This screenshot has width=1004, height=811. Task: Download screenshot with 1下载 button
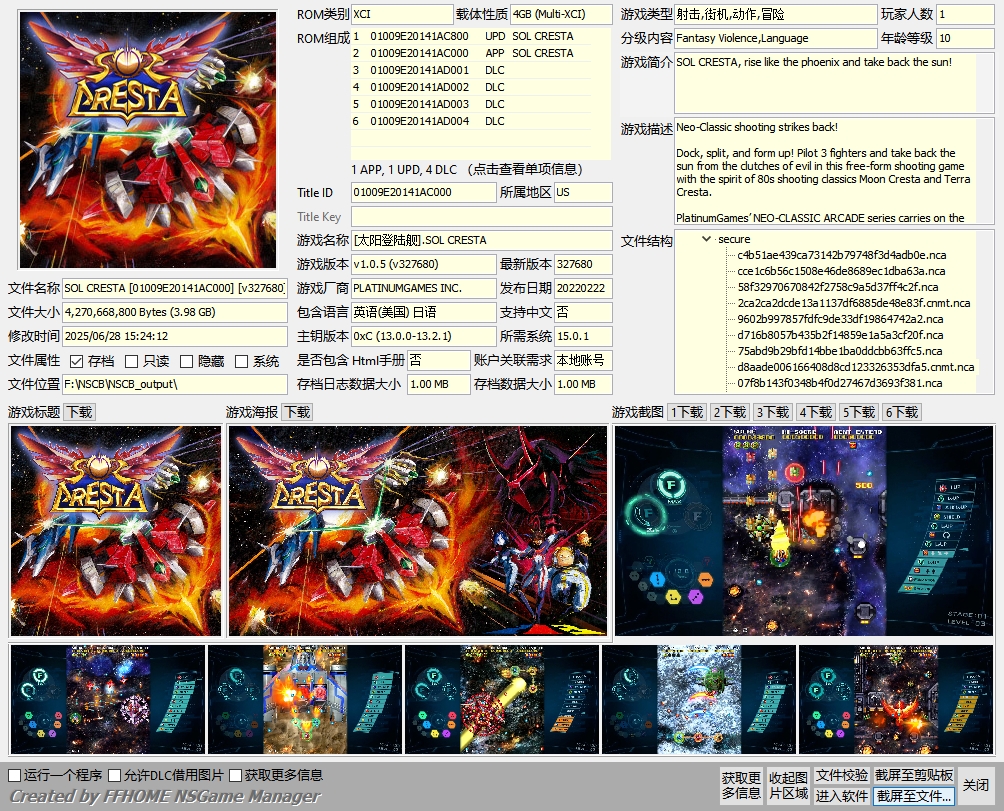[x=687, y=412]
